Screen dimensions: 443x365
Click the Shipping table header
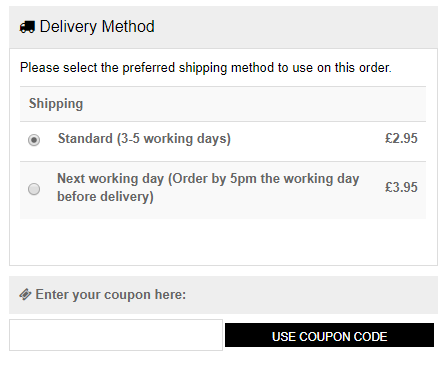[56, 104]
